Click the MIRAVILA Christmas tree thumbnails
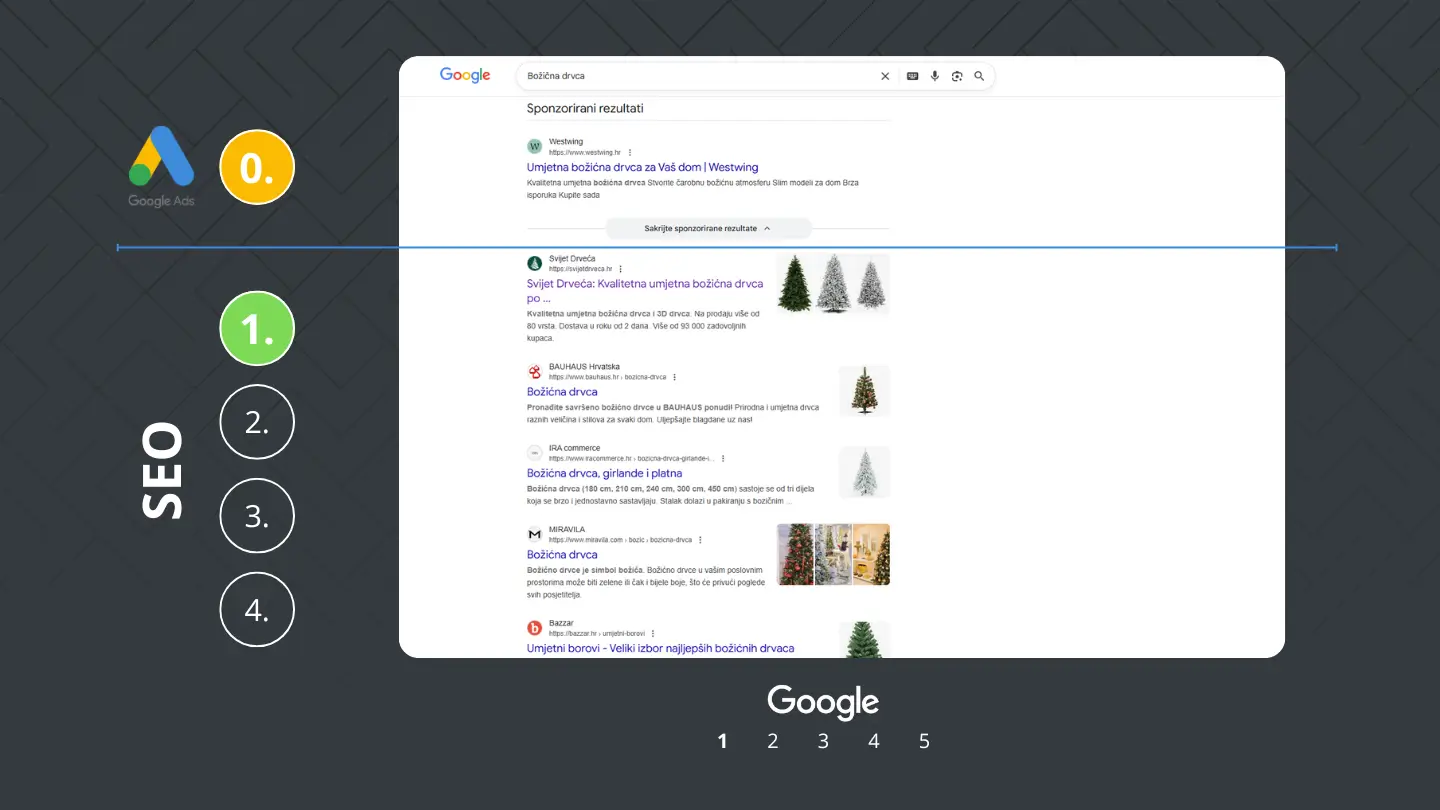This screenshot has height=810, width=1440. coord(833,554)
